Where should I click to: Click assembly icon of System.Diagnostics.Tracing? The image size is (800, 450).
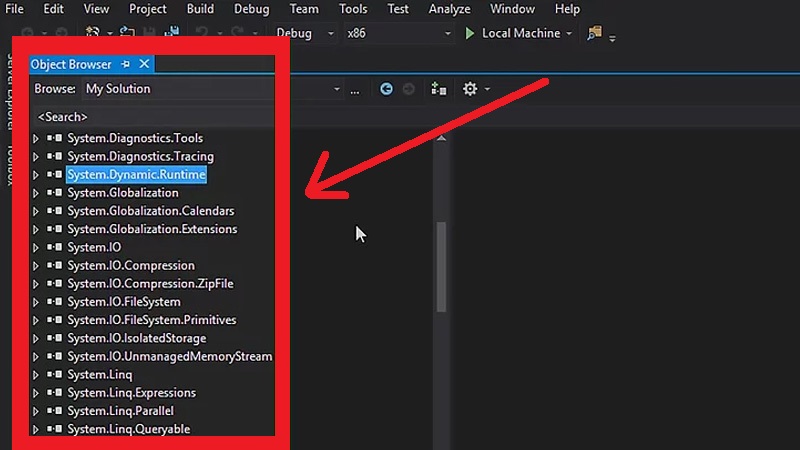55,156
